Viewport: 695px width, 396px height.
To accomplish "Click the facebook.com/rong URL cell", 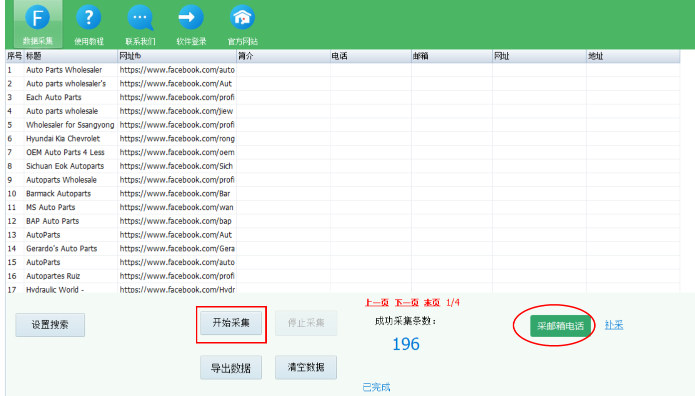I will pyautogui.click(x=177, y=138).
